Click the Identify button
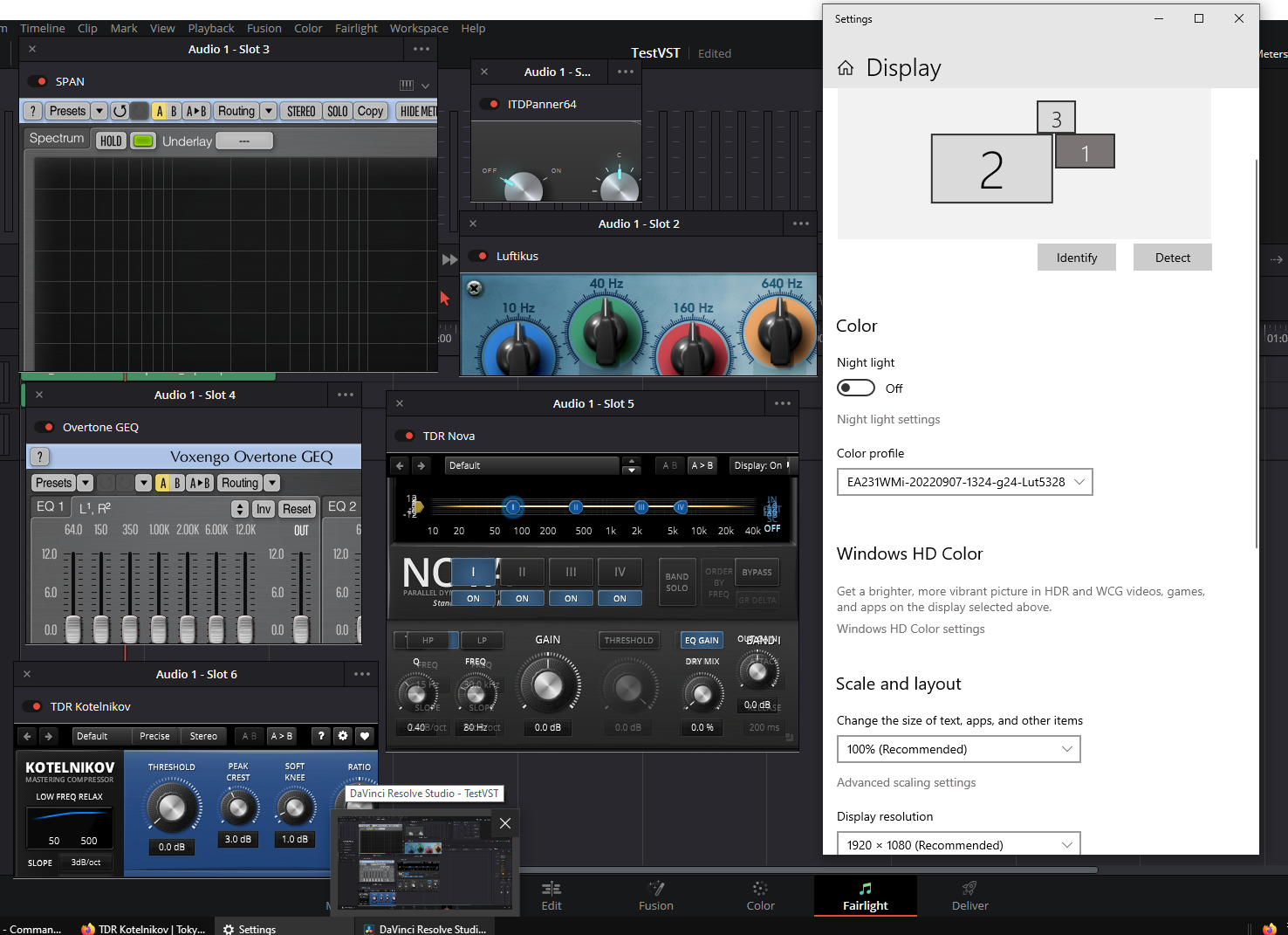 (1077, 258)
